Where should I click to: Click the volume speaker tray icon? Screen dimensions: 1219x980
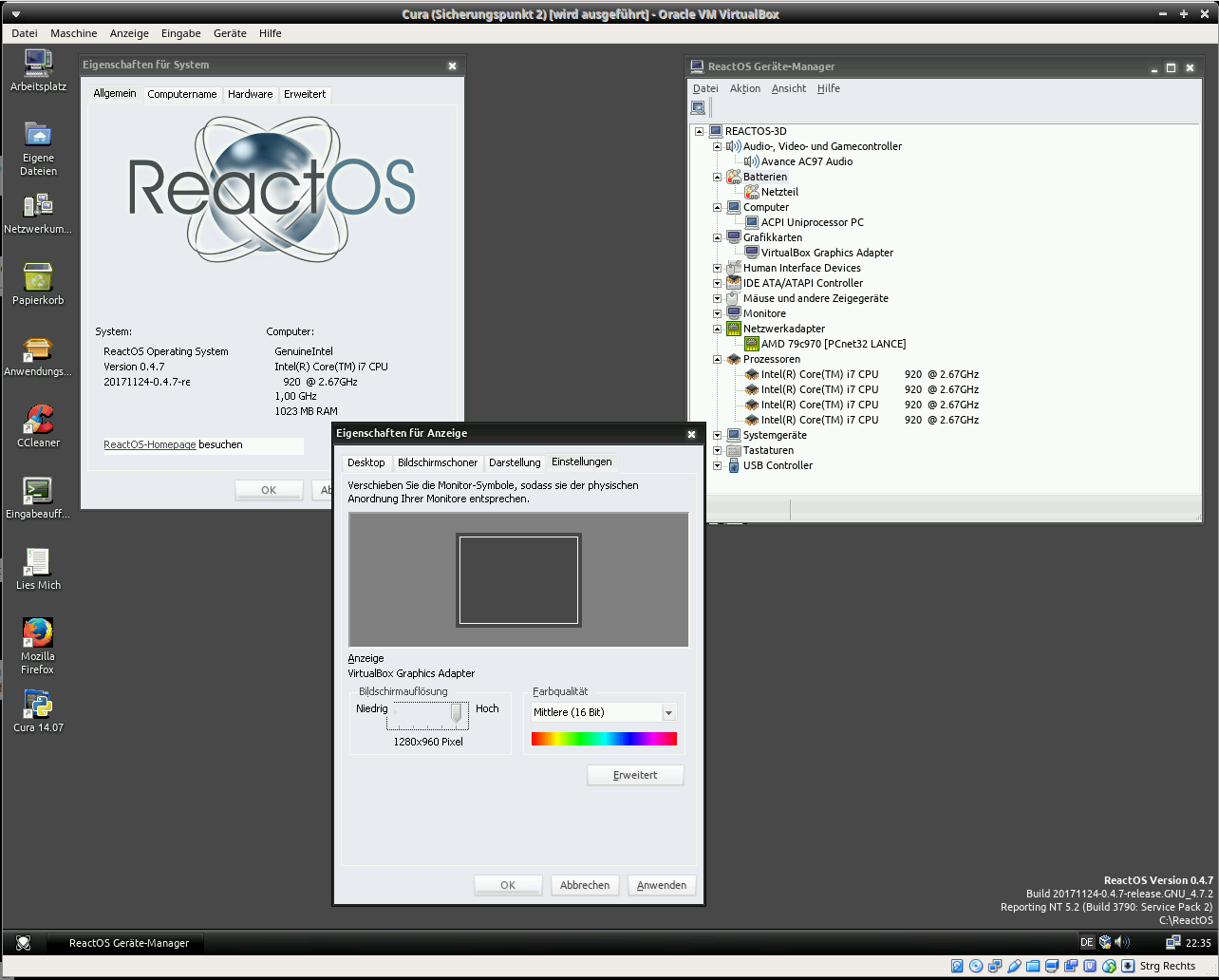coord(1123,942)
